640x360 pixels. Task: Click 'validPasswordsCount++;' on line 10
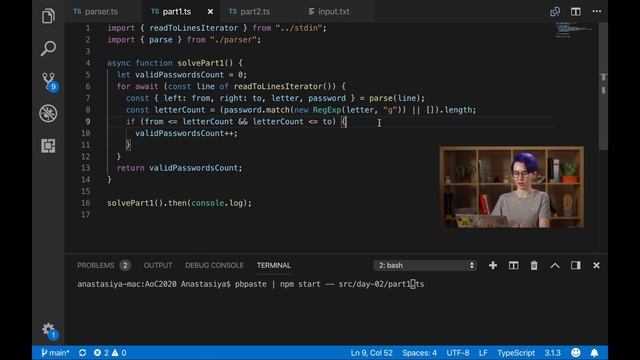point(186,133)
